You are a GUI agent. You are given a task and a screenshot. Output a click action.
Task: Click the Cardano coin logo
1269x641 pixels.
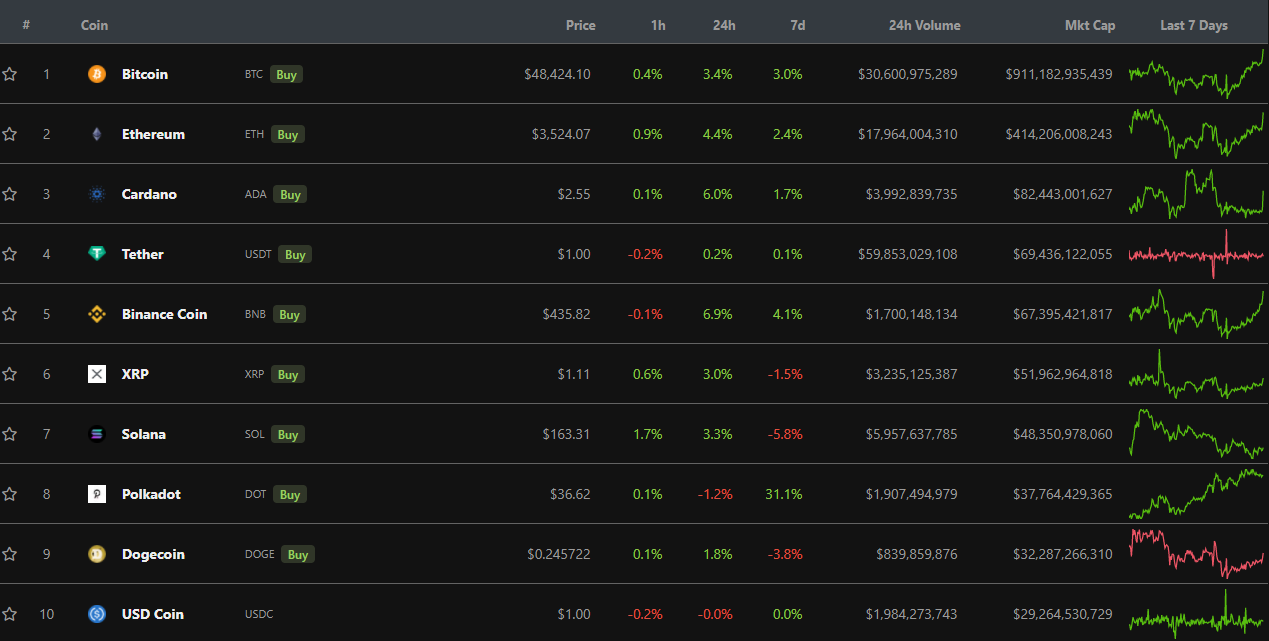pos(97,194)
